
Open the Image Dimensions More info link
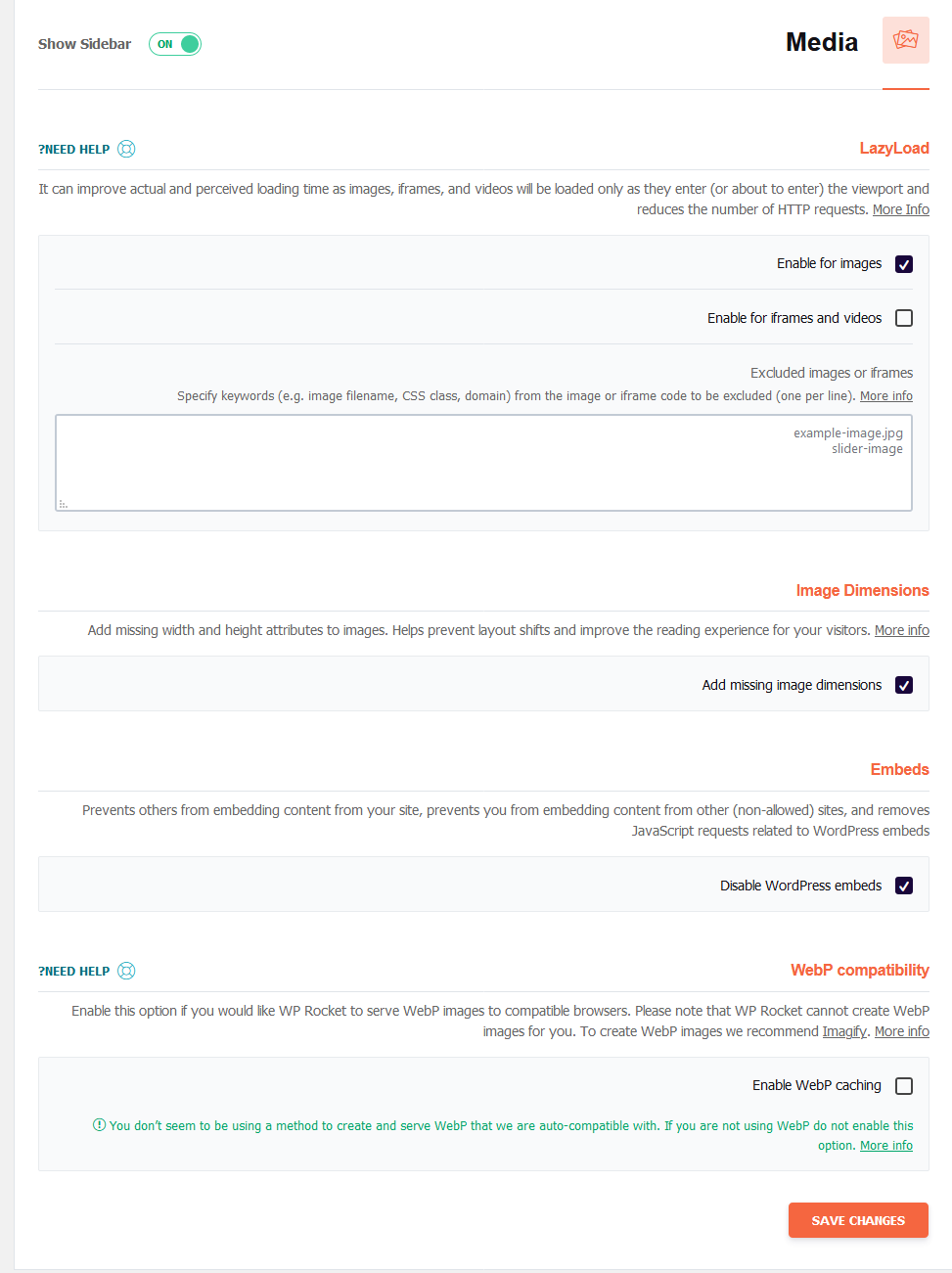coord(902,630)
